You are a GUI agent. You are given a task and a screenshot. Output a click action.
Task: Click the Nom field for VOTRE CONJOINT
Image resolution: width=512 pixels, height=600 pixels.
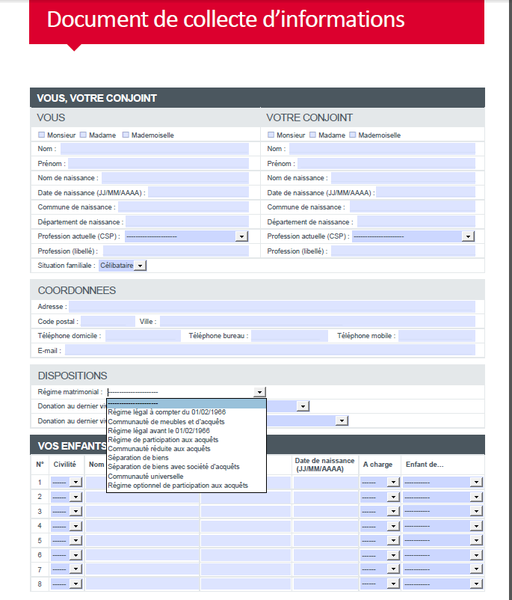coord(382,149)
